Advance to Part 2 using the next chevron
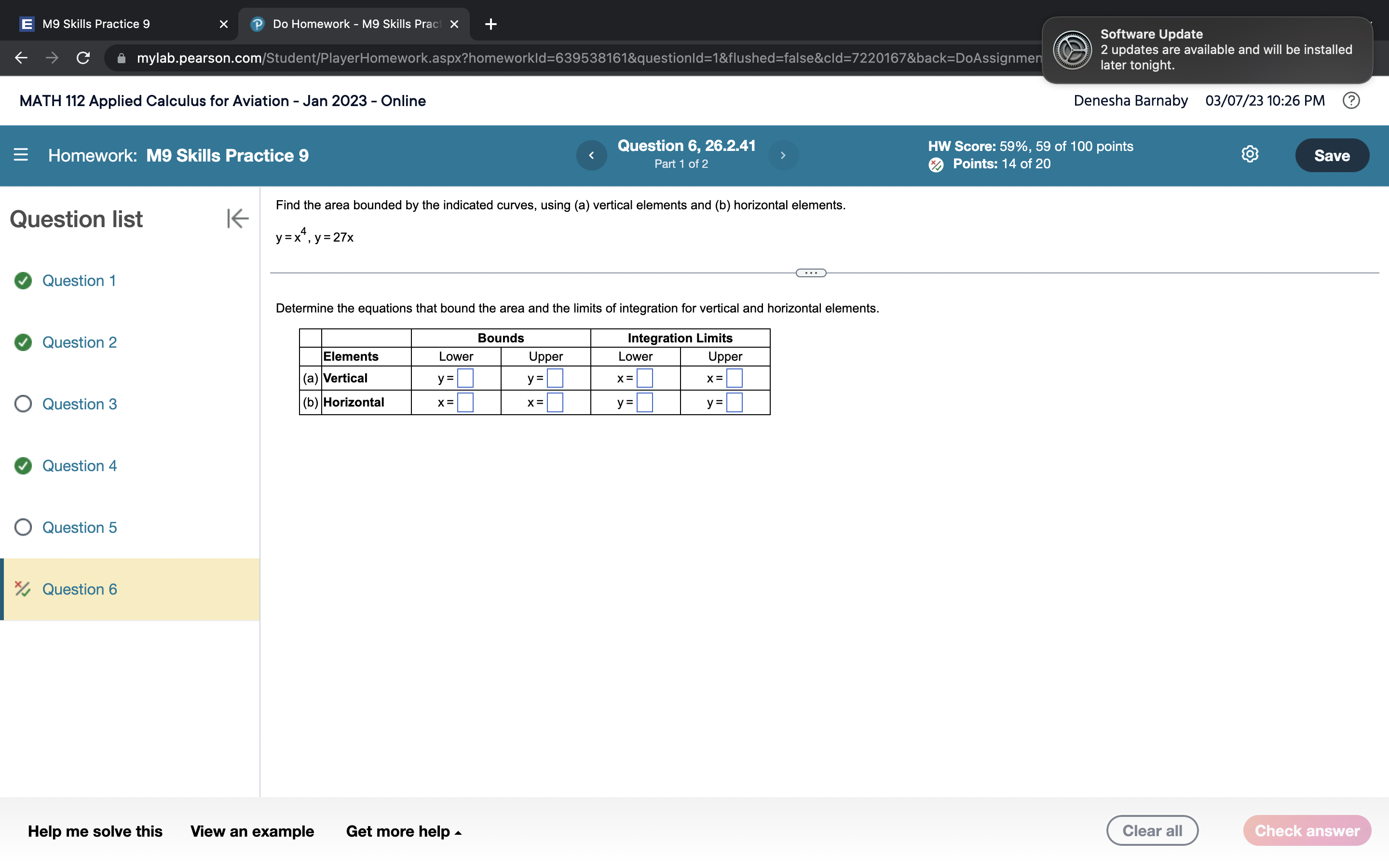This screenshot has width=1389, height=868. 783,155
